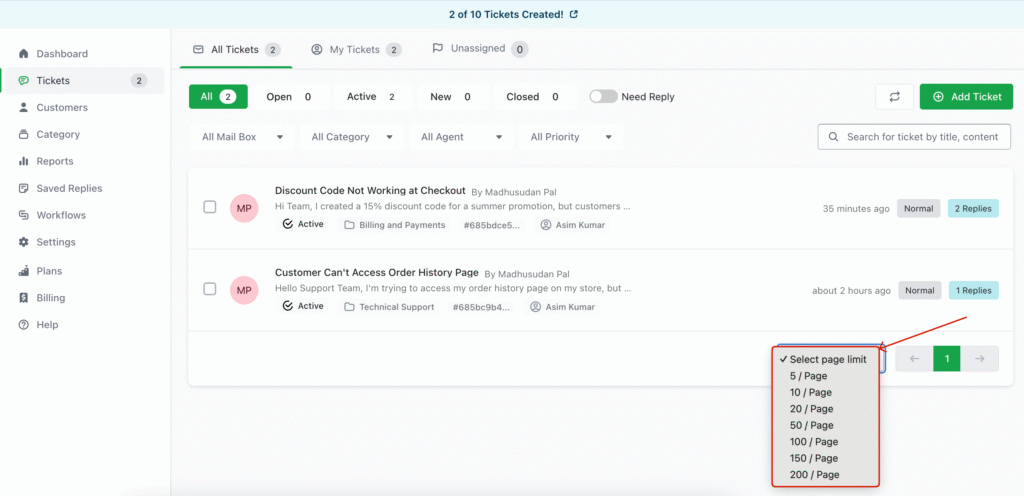Screen dimensions: 1024x496
Task: Toggle the Need Reply switch
Action: [603, 97]
